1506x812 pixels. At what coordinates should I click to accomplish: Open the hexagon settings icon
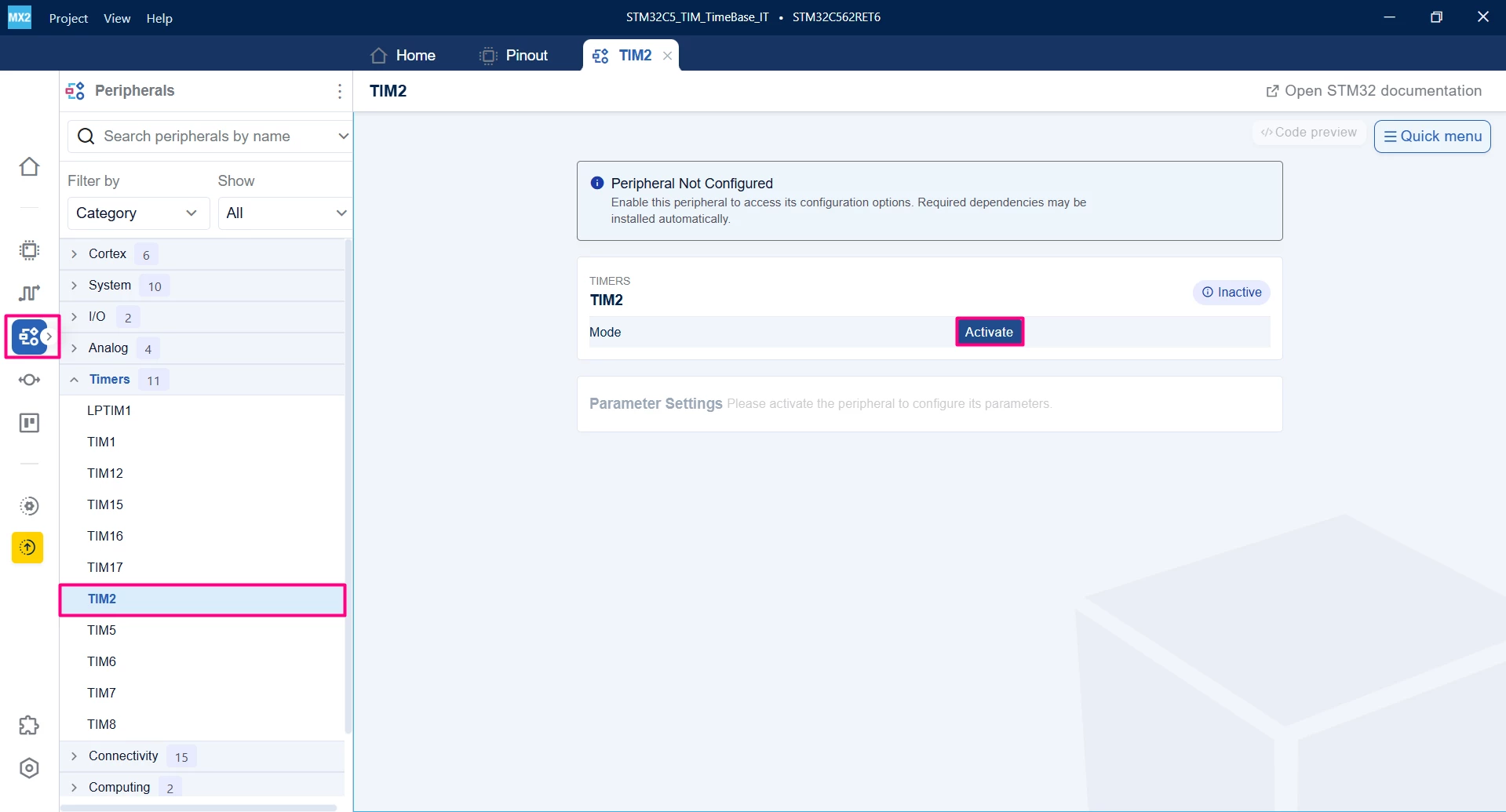click(29, 768)
